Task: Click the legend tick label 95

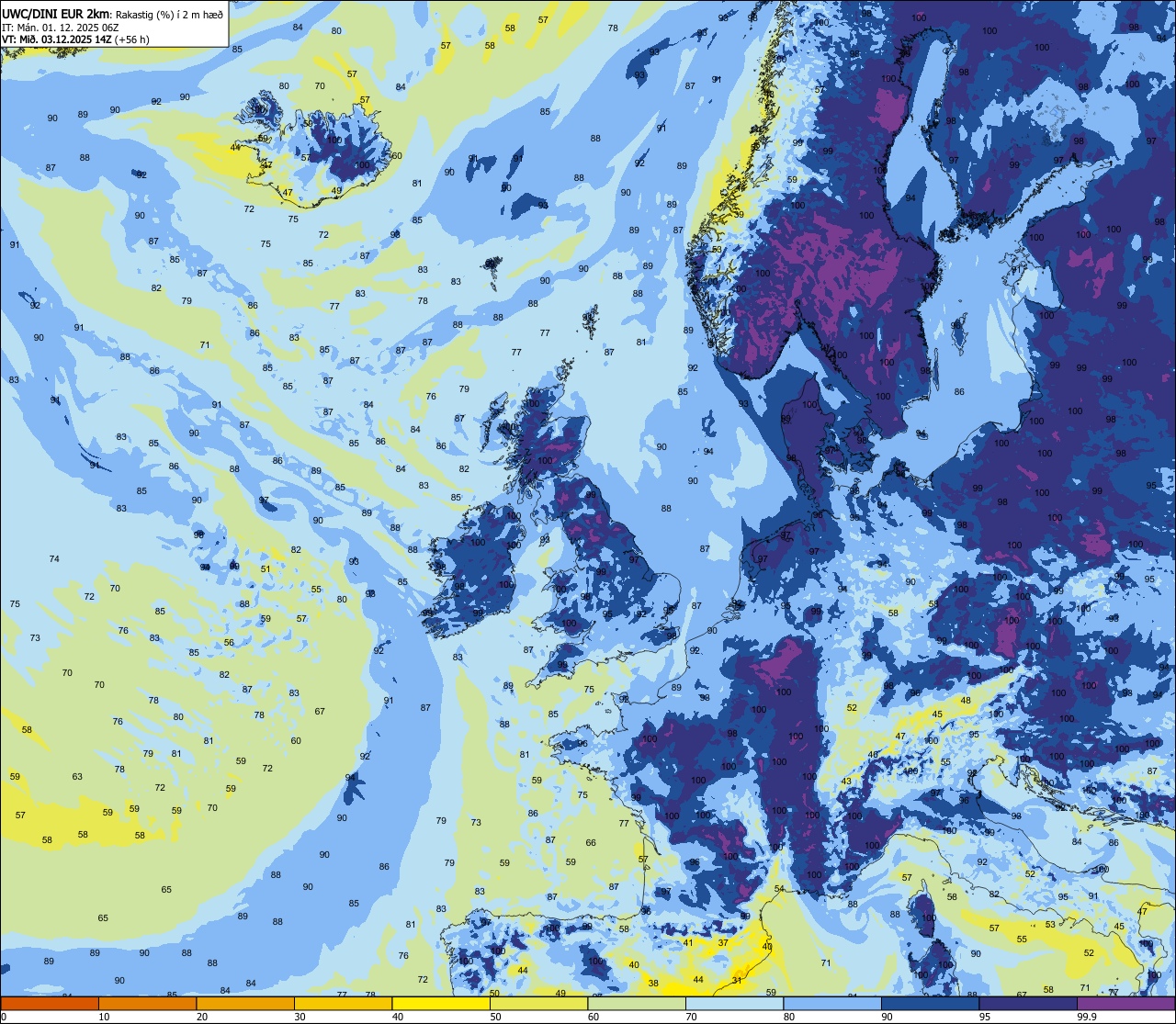Action: click(985, 1017)
